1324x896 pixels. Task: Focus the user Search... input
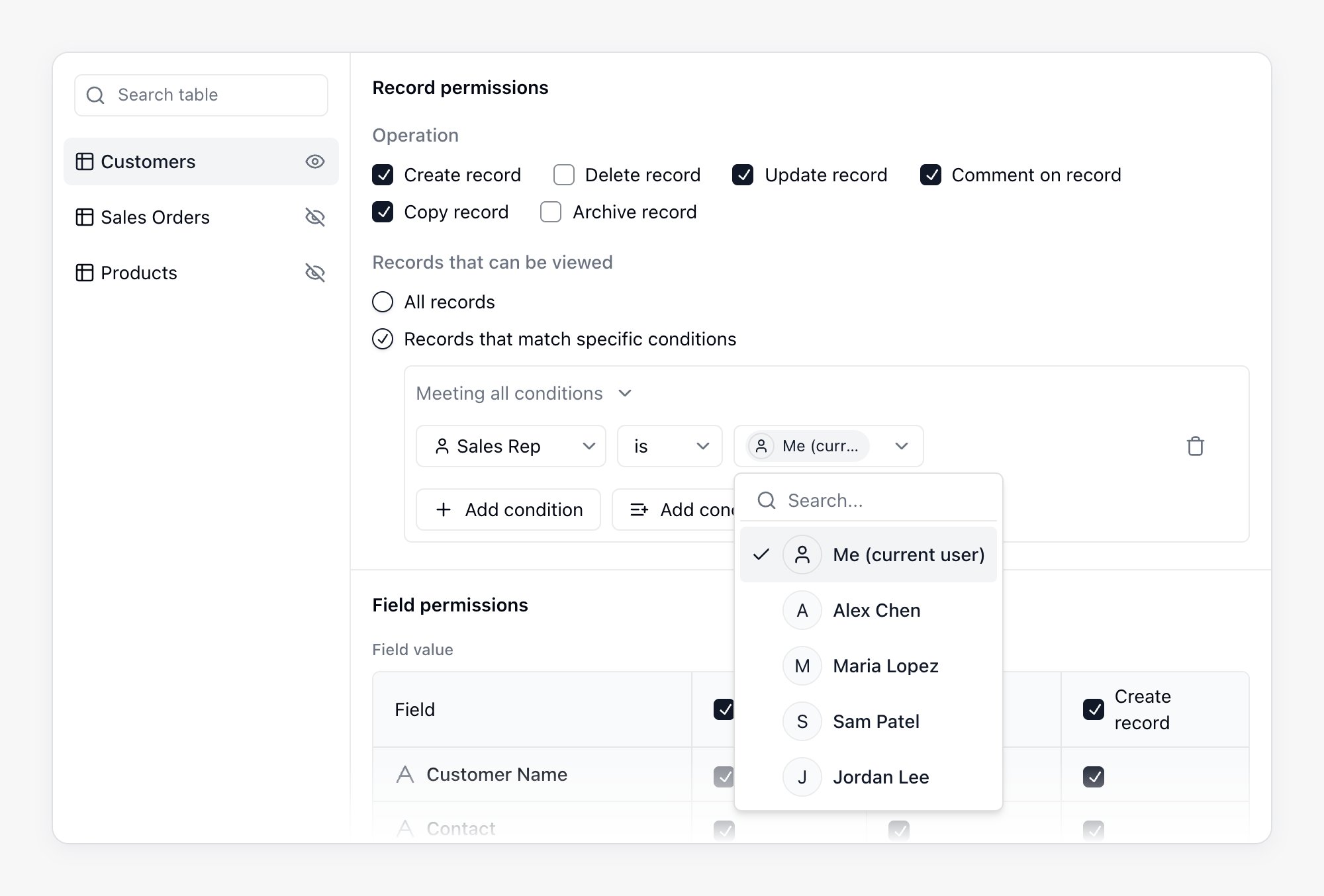pyautogui.click(x=869, y=500)
